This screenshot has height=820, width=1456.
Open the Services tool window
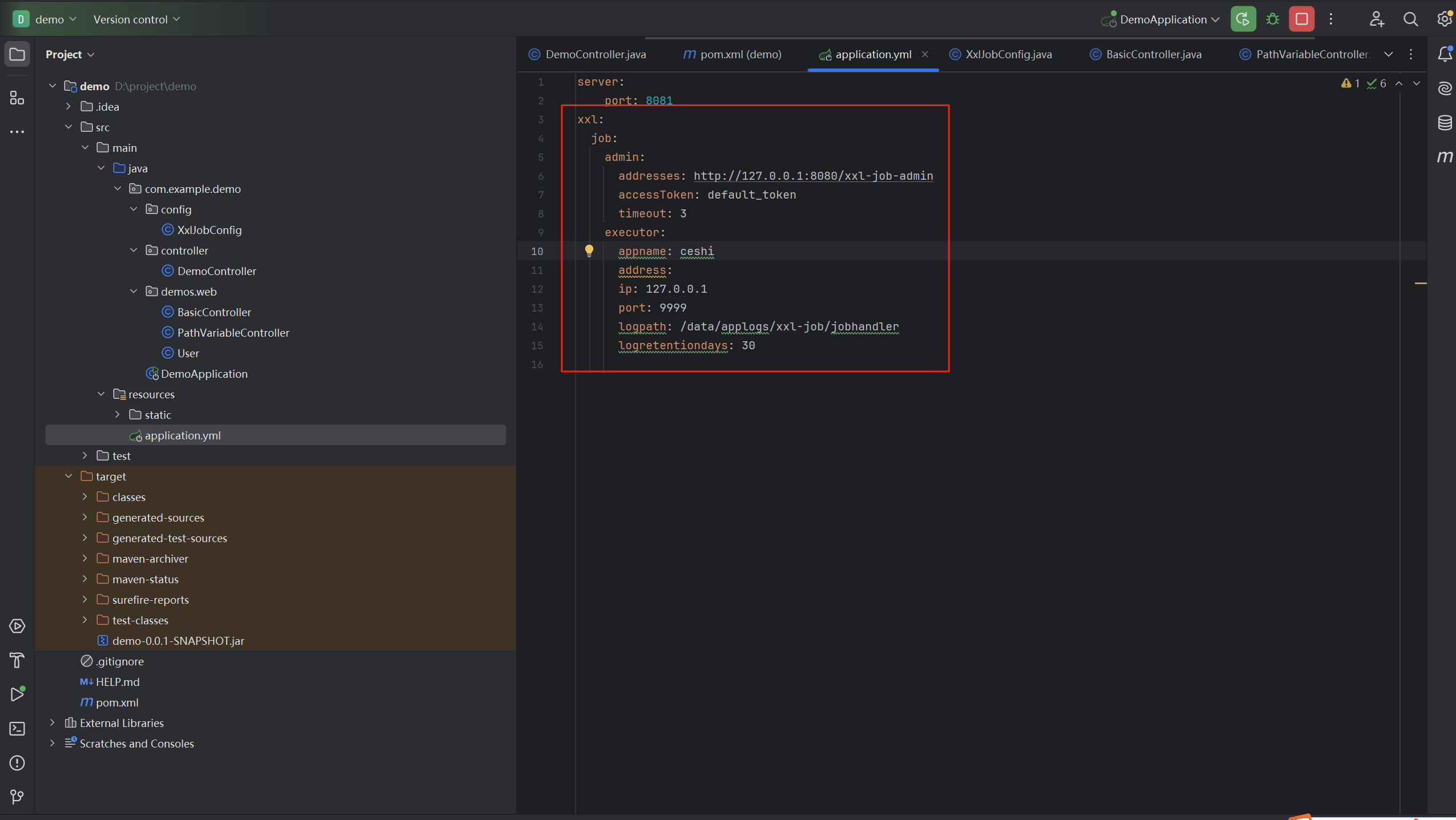click(x=17, y=626)
